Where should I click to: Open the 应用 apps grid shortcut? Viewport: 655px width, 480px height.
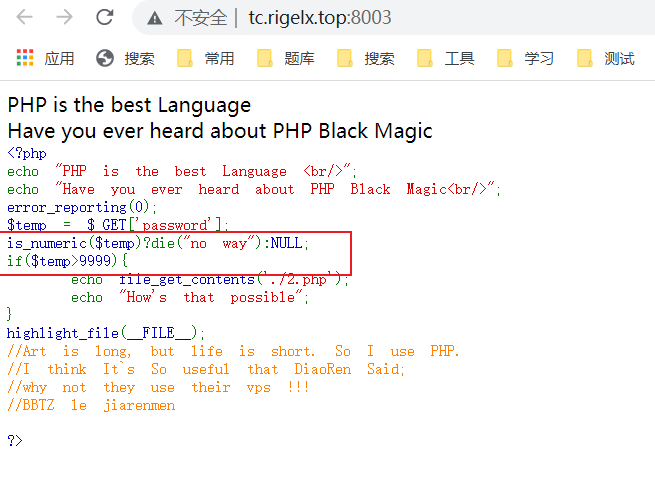click(x=25, y=58)
